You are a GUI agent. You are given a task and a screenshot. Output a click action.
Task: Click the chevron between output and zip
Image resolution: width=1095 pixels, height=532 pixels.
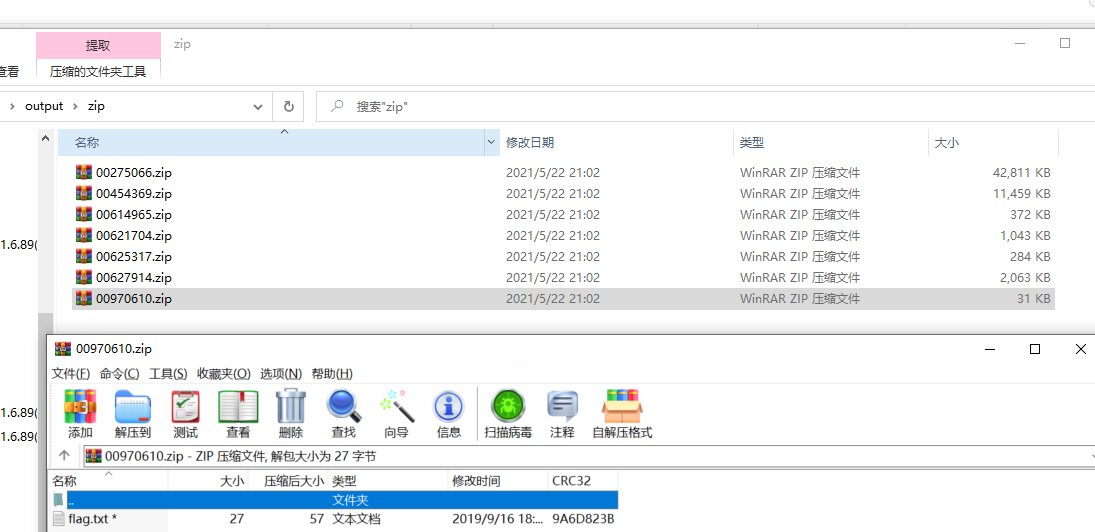pos(75,106)
